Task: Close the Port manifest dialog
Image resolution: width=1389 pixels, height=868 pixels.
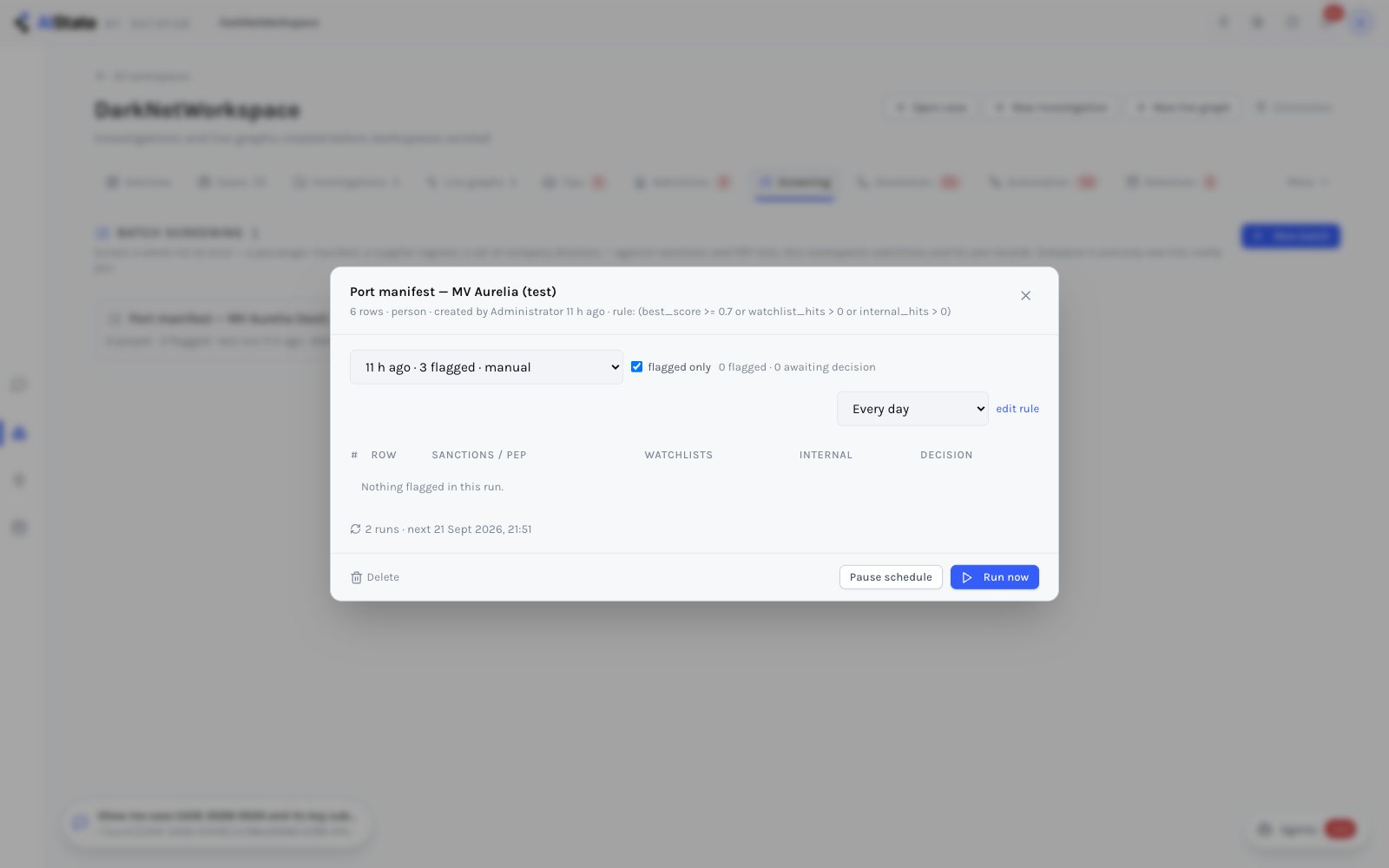Action: click(1025, 295)
